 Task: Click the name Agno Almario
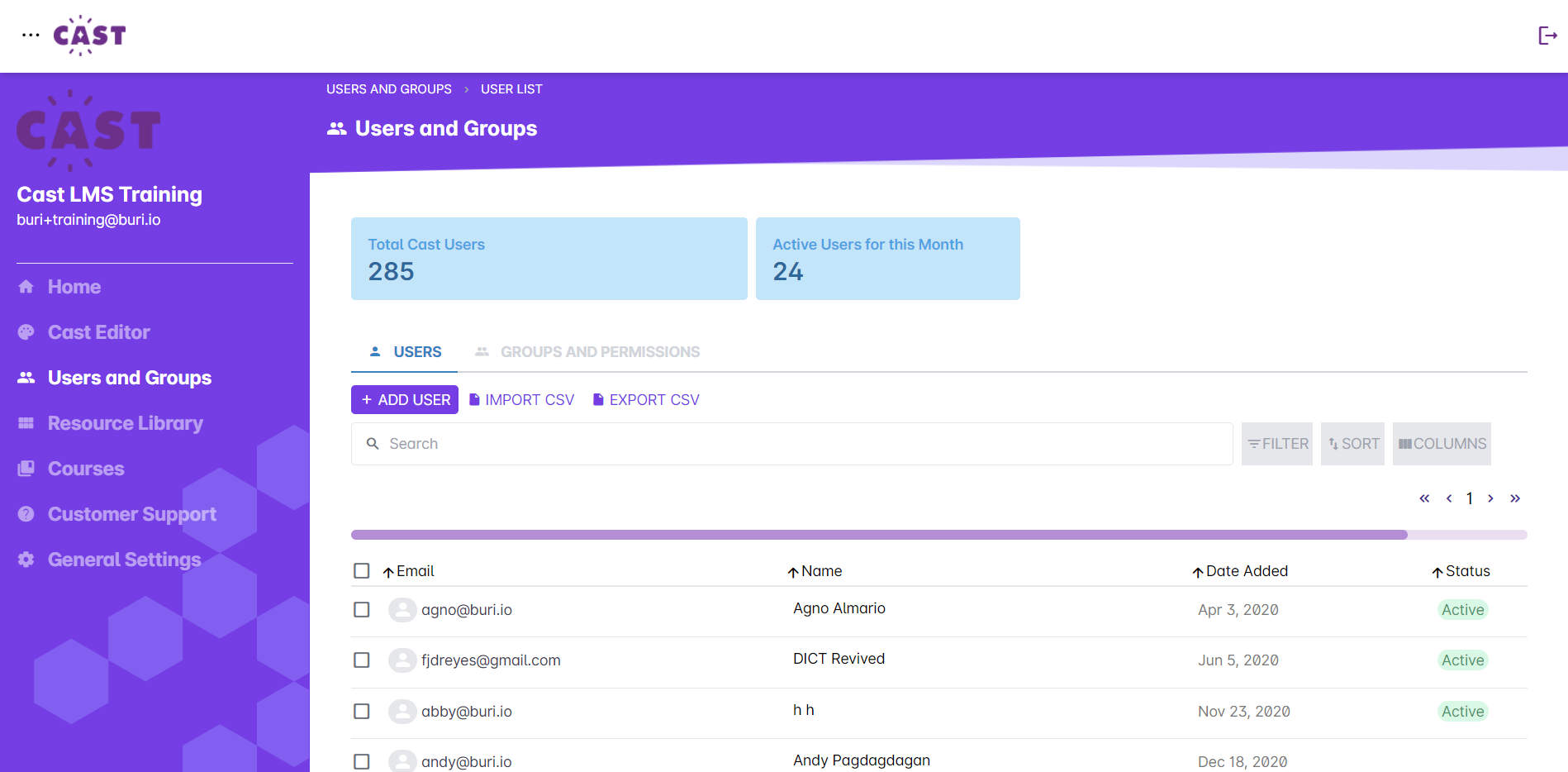pyautogui.click(x=839, y=608)
